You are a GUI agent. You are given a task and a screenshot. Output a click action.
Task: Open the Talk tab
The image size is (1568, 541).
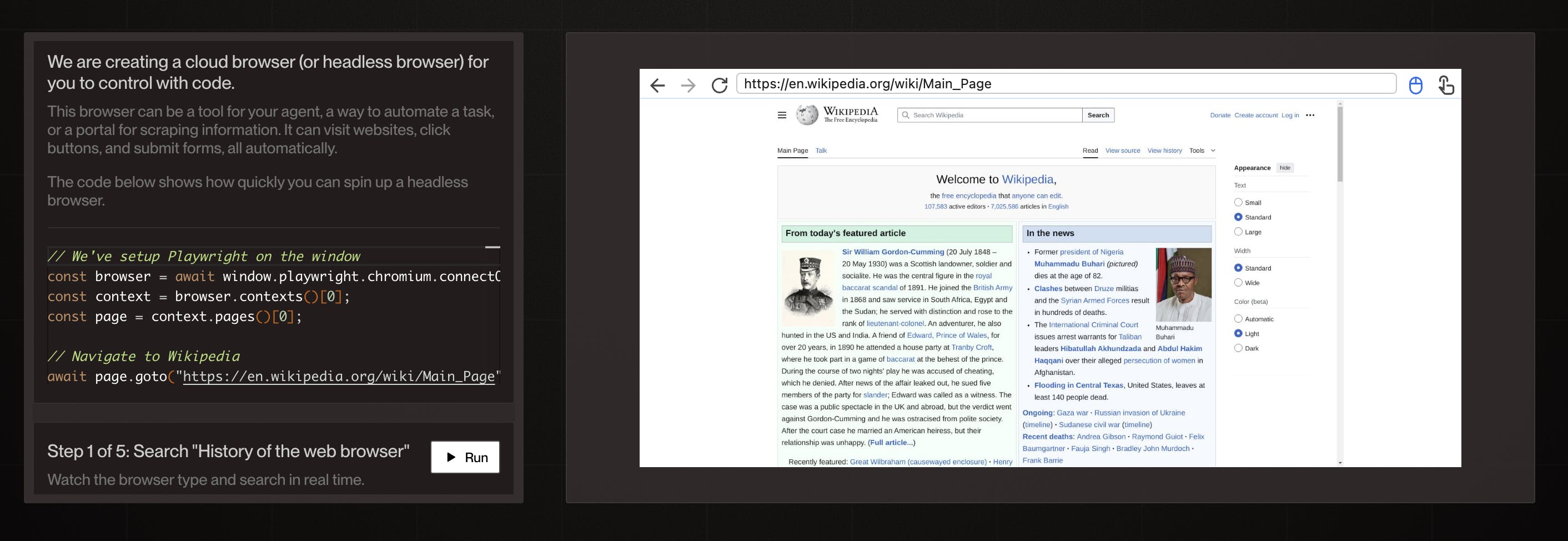point(821,151)
